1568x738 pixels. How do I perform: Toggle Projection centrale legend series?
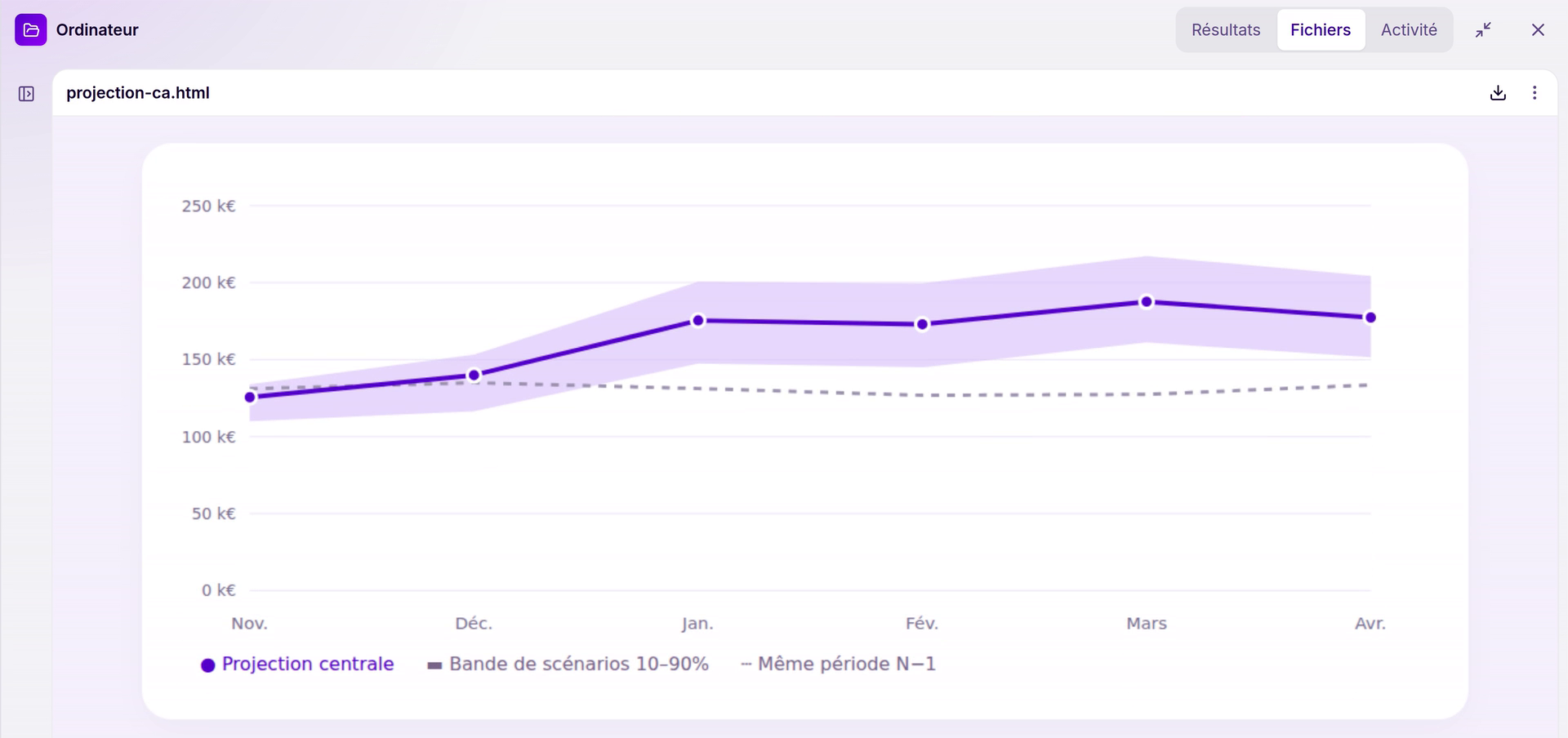(297, 665)
